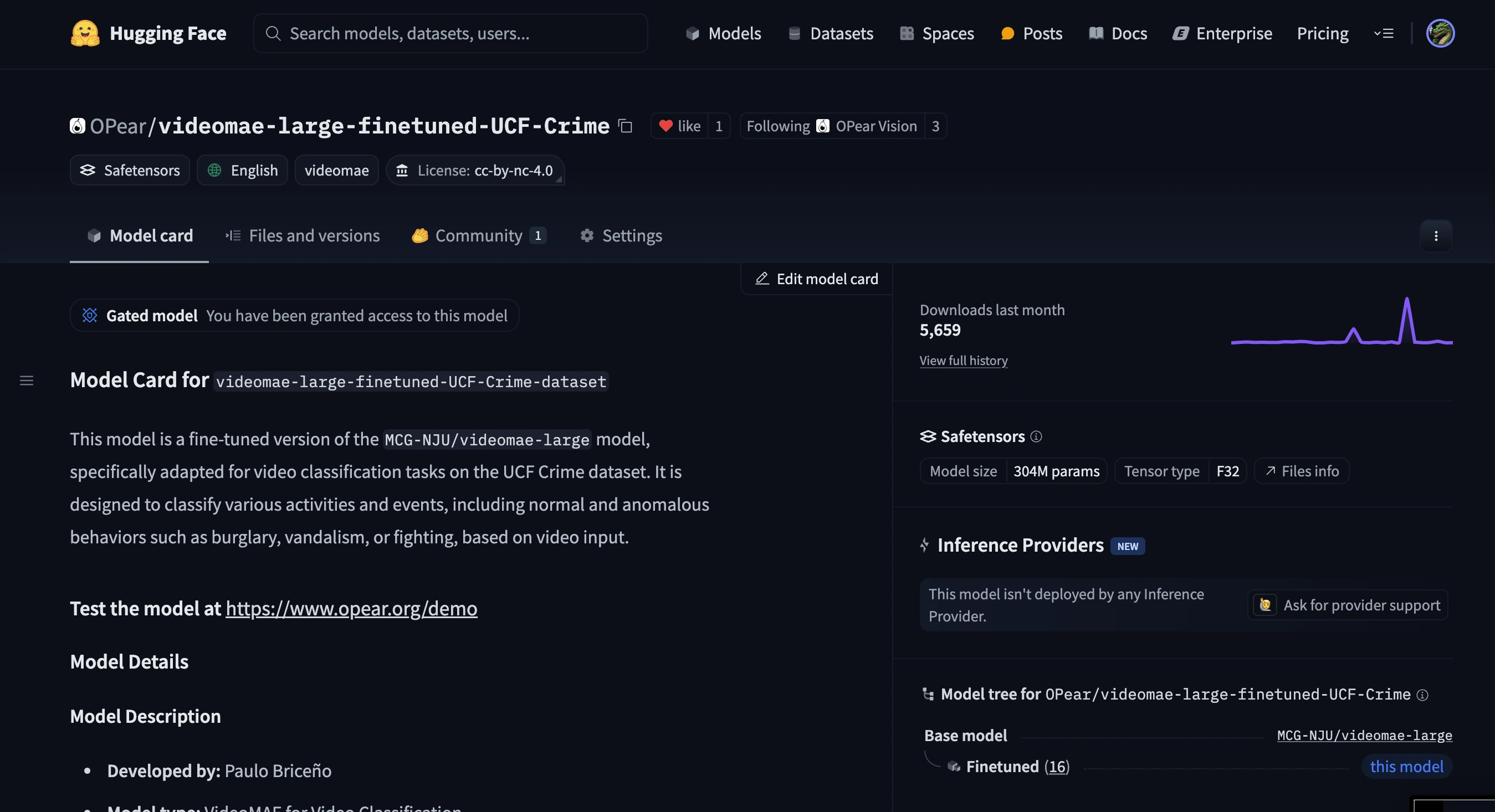Click the Tensor type F32 badge
This screenshot has height=812, width=1495.
(x=1181, y=471)
